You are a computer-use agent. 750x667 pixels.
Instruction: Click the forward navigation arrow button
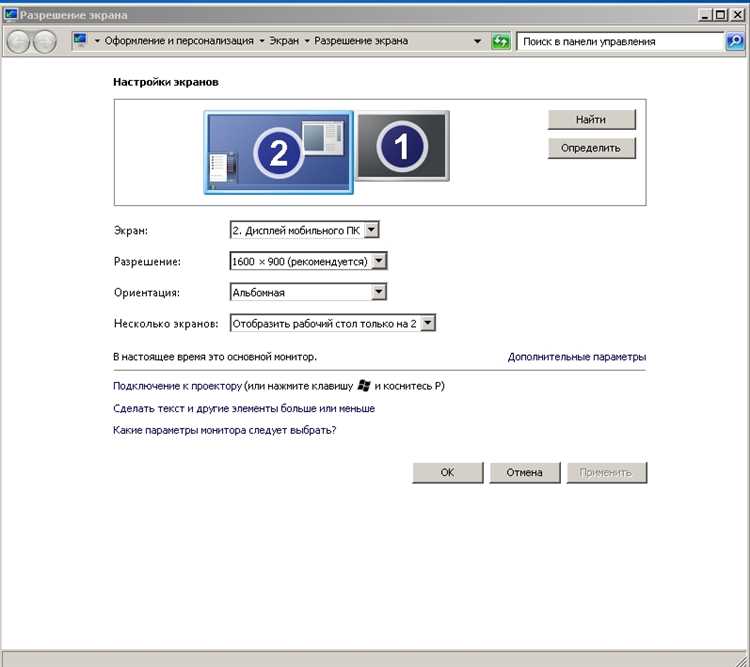tap(44, 42)
